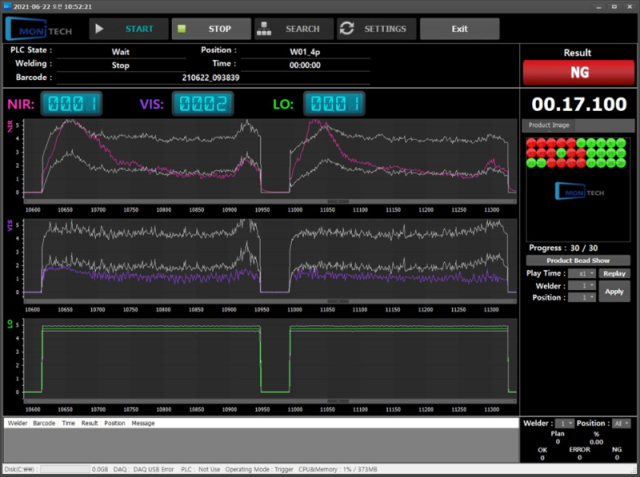Click the Product Bead Show button
This screenshot has width=640, height=477.
[x=578, y=260]
